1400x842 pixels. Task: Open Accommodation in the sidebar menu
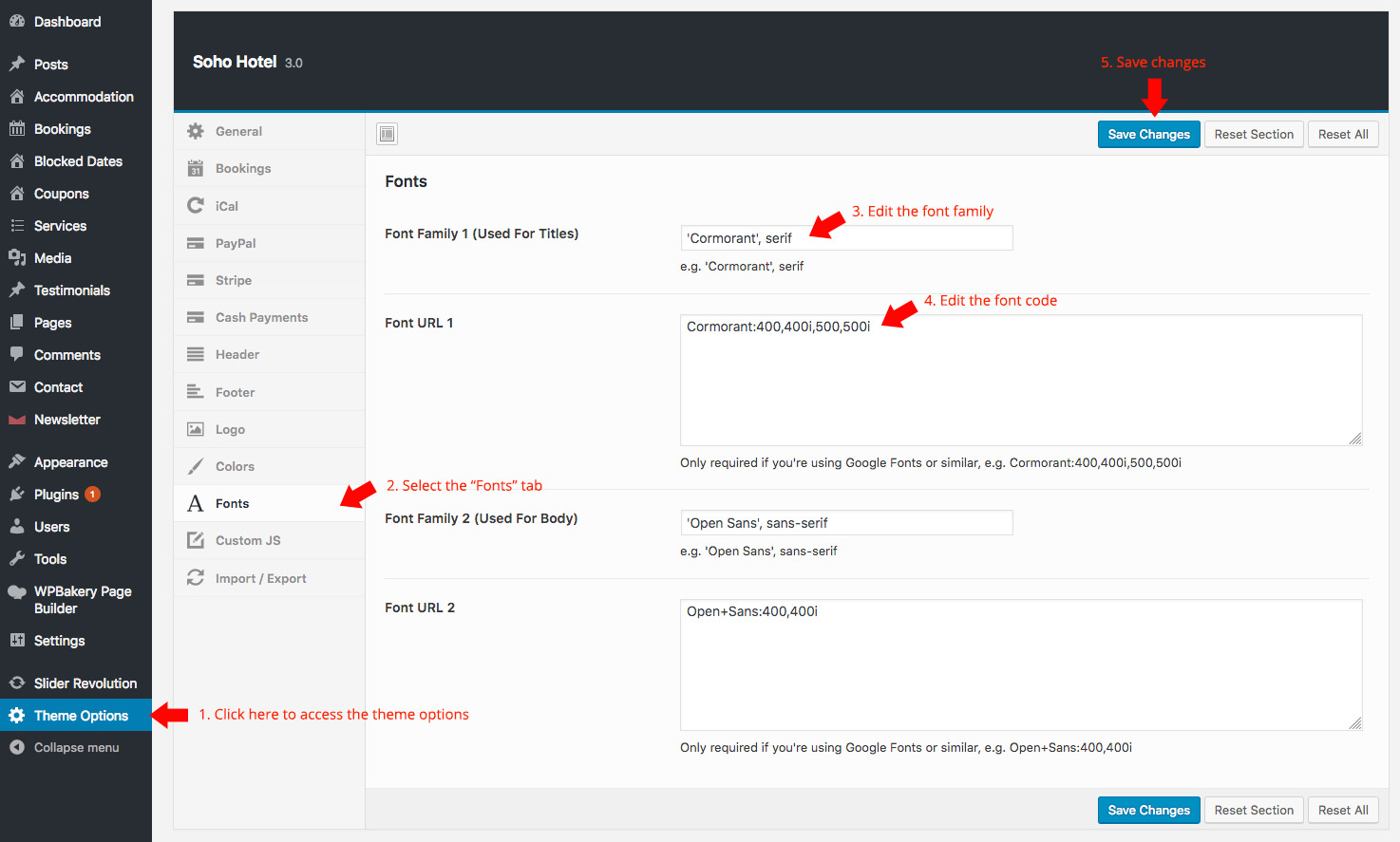[84, 97]
